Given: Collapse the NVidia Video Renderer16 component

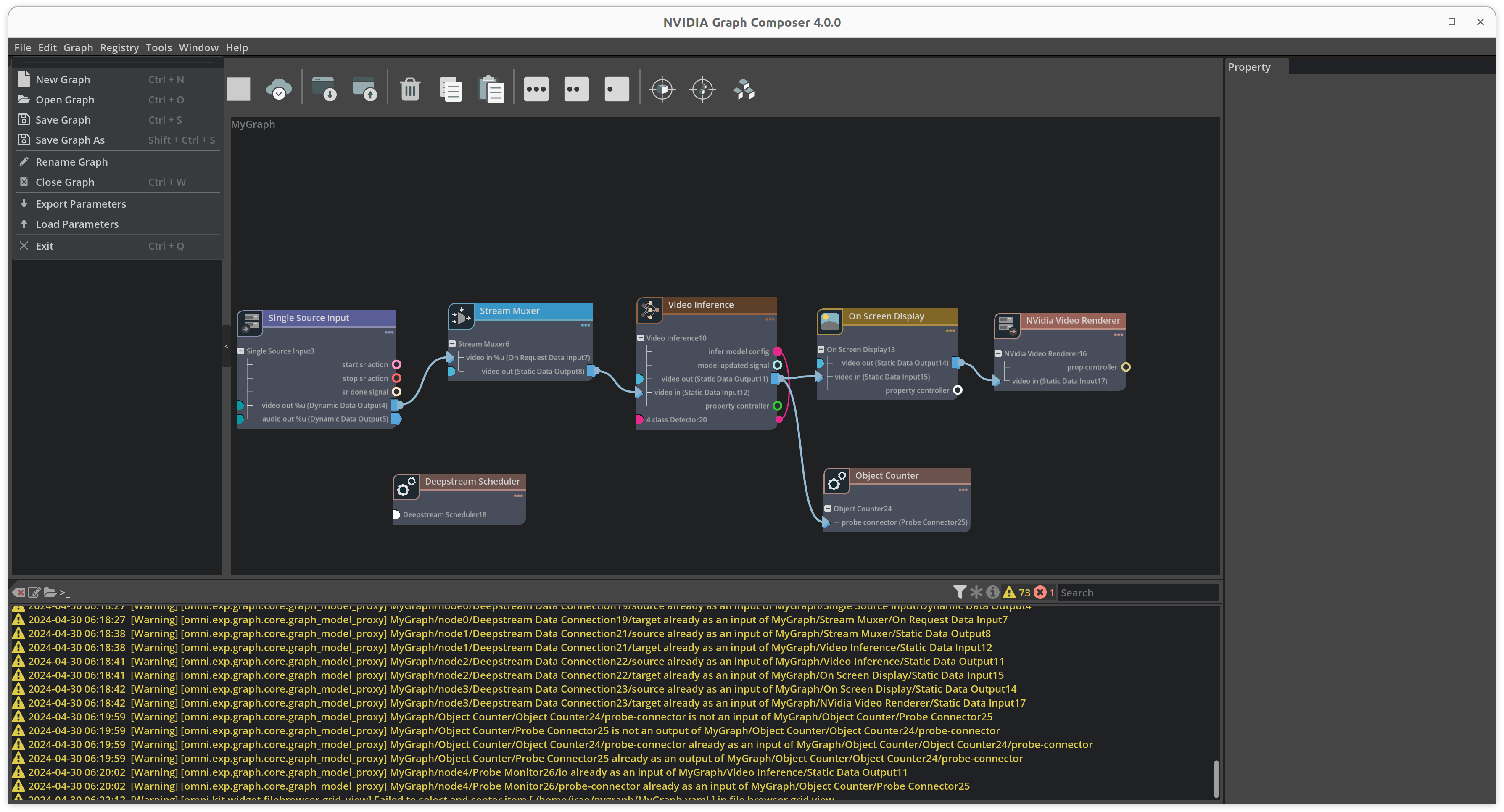Looking at the screenshot, I should point(998,353).
